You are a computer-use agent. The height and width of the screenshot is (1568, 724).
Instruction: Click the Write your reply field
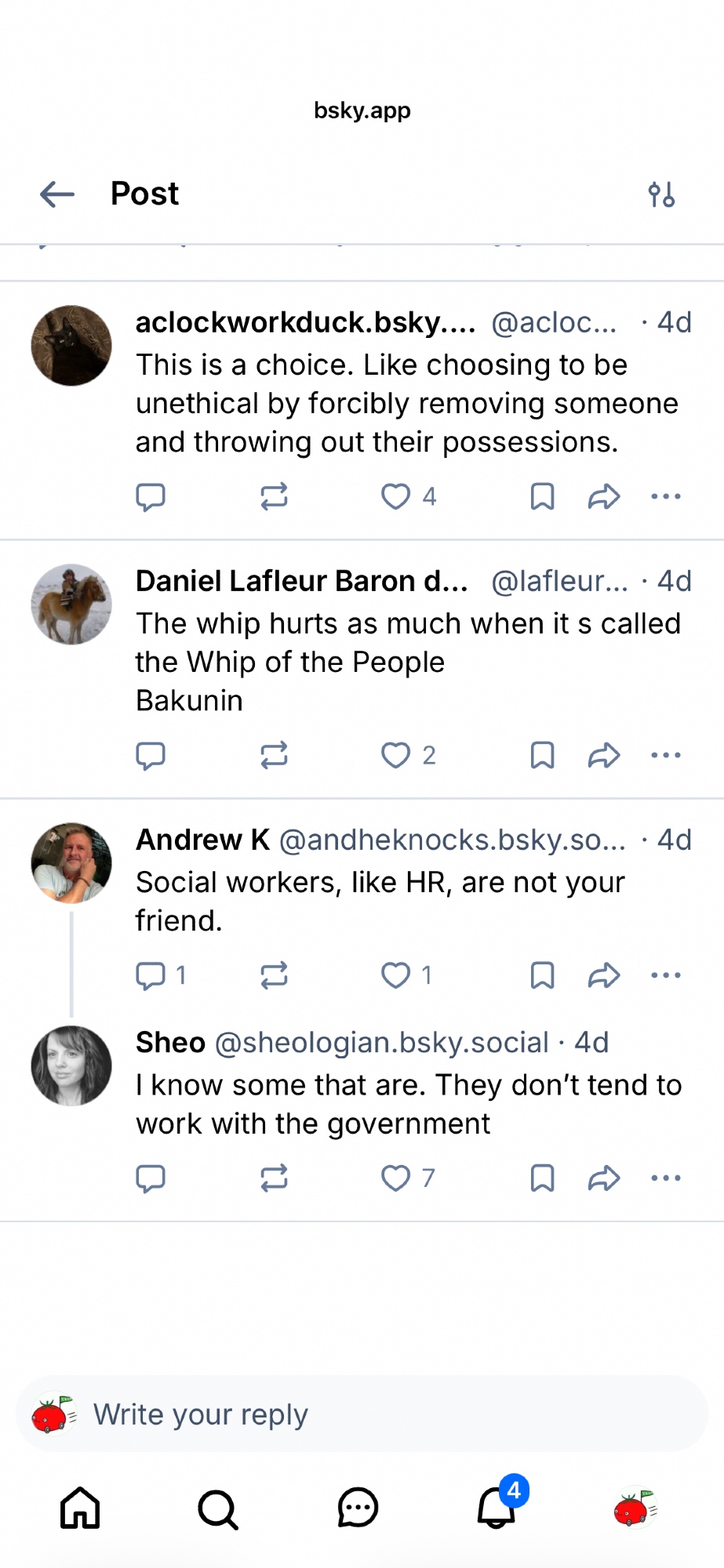[361, 1414]
